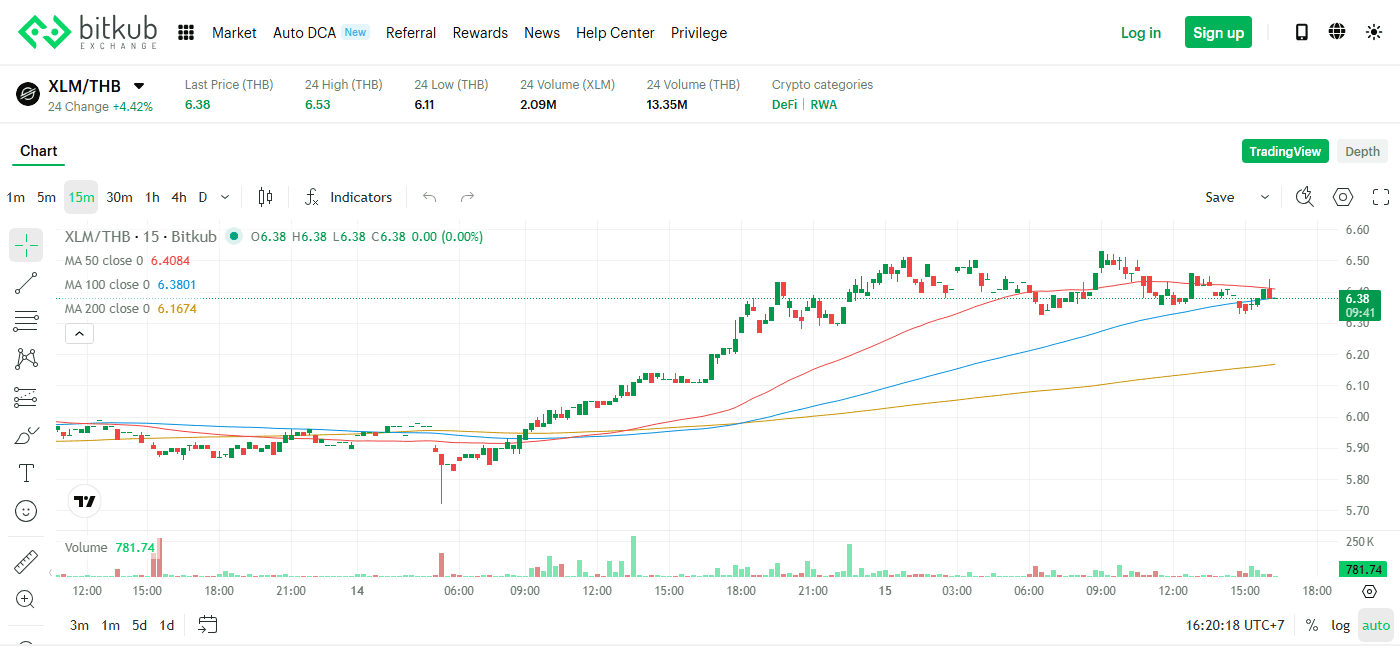Select the brush drawing tool
This screenshot has width=1400, height=650.
[x=26, y=435]
